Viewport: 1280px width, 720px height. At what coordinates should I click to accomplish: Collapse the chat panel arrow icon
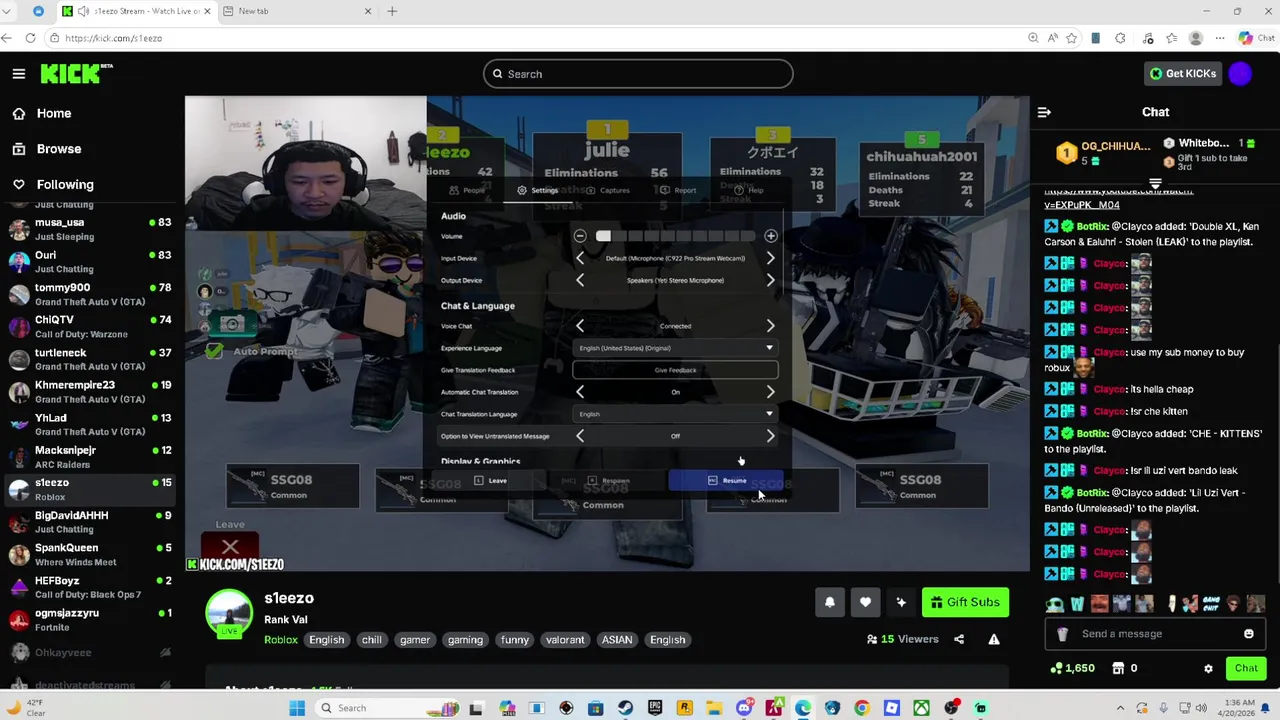click(1044, 112)
